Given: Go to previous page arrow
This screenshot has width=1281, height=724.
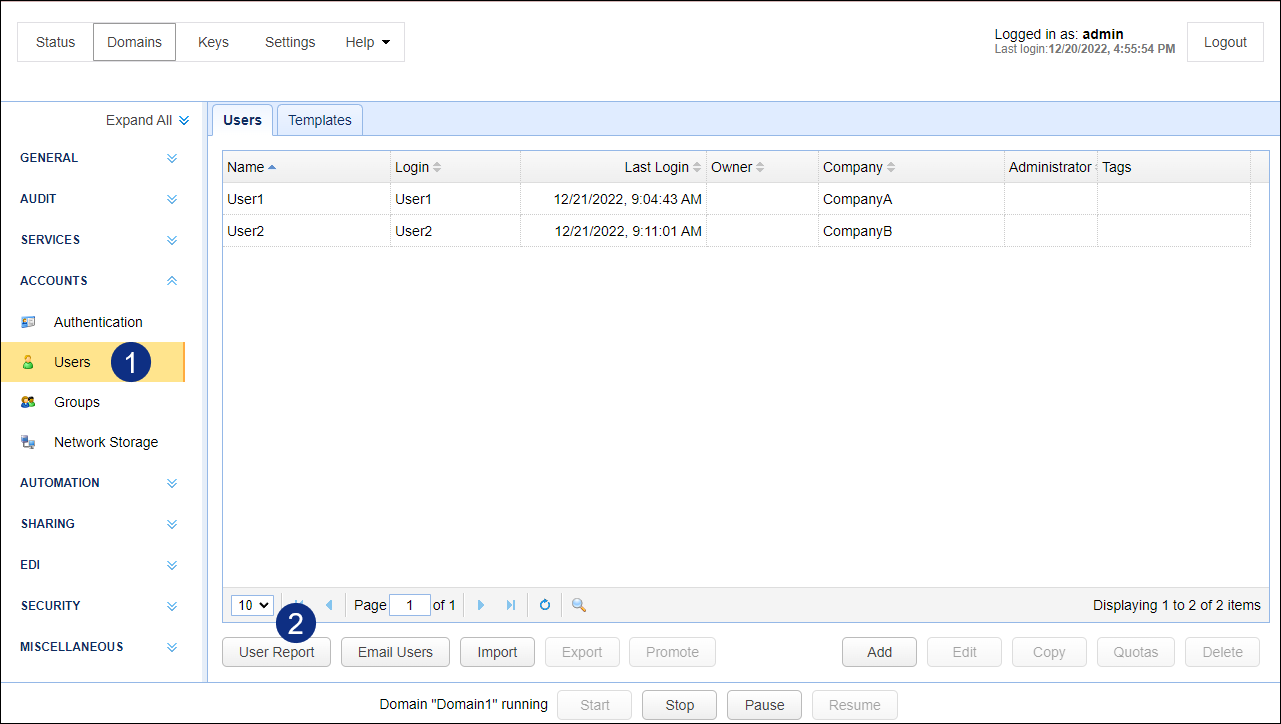Looking at the screenshot, I should [x=329, y=605].
